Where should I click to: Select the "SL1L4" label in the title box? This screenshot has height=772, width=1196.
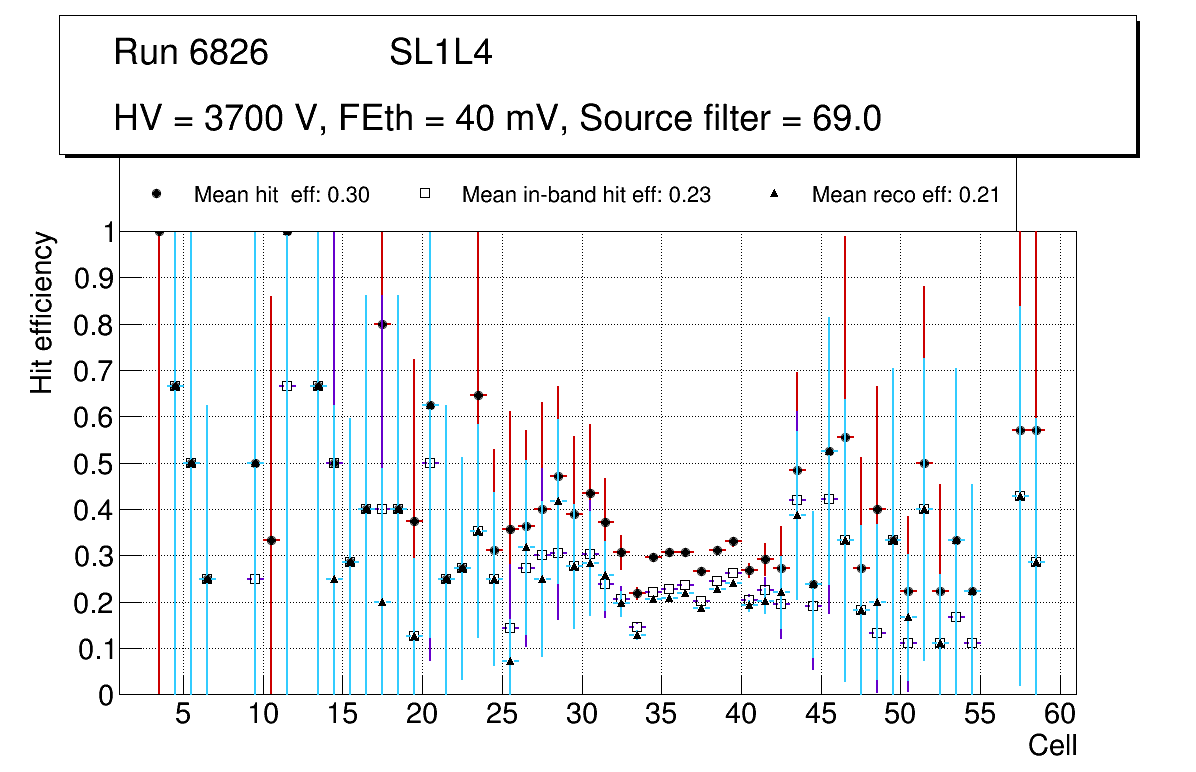pyautogui.click(x=440, y=53)
